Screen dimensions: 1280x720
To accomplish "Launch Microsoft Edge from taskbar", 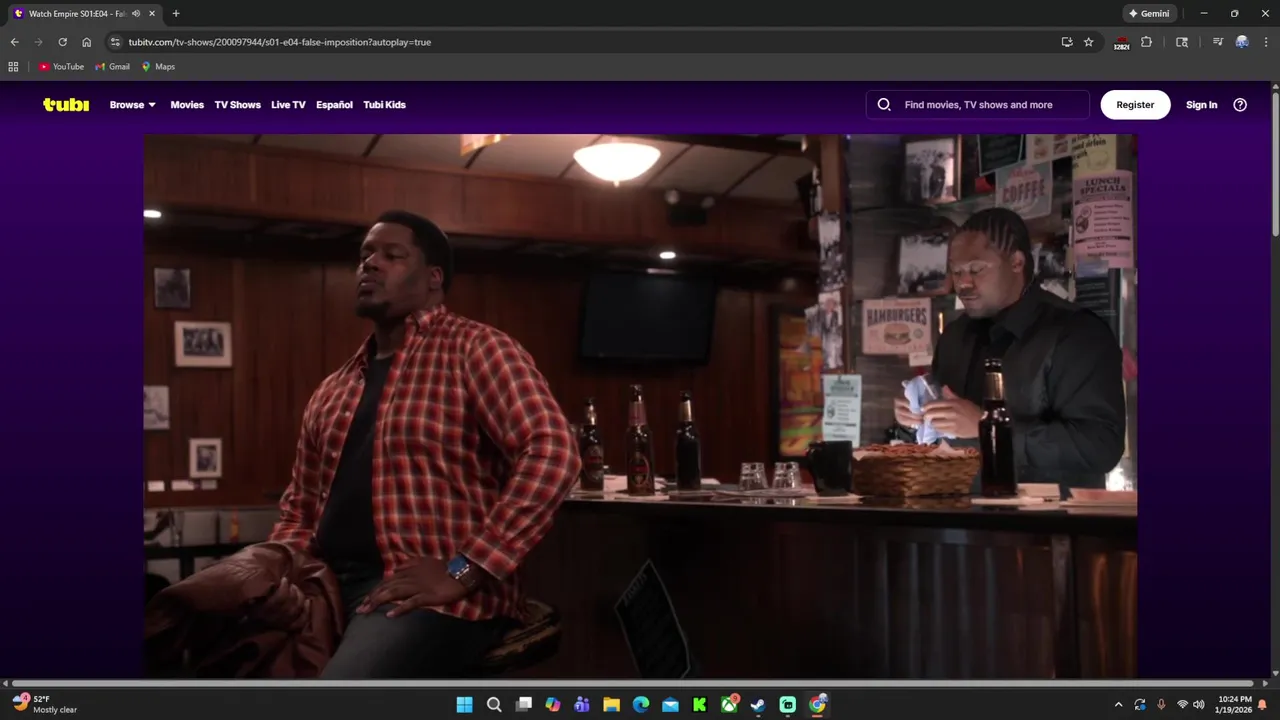I will (641, 705).
